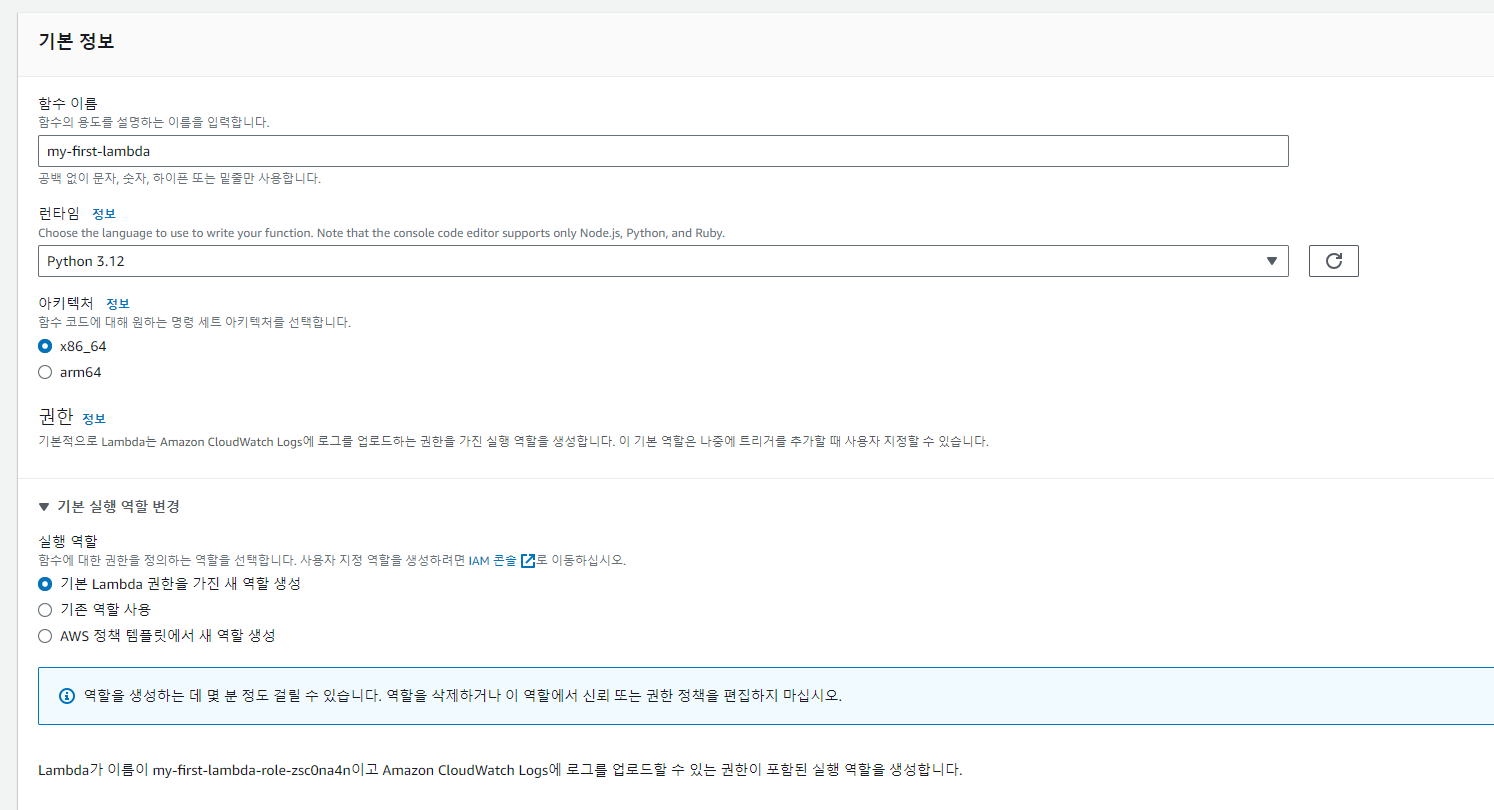Screen dimensions: 1494x810
Task: Click the info icon in the blue notice box
Action: pyautogui.click(x=67, y=696)
